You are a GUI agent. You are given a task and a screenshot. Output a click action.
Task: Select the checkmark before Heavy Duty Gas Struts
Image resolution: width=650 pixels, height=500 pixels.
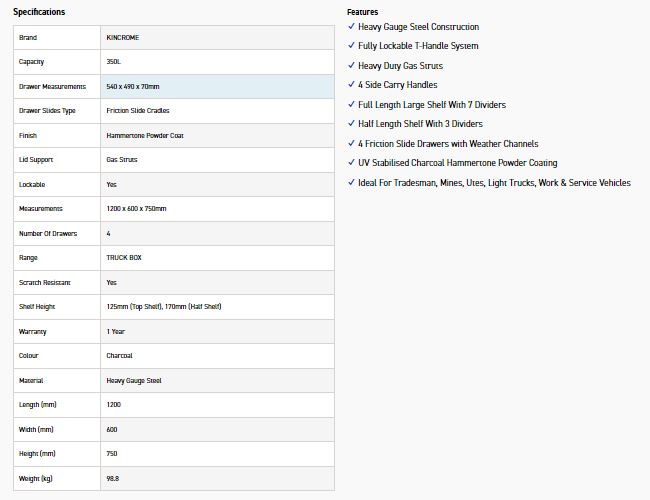coord(351,66)
